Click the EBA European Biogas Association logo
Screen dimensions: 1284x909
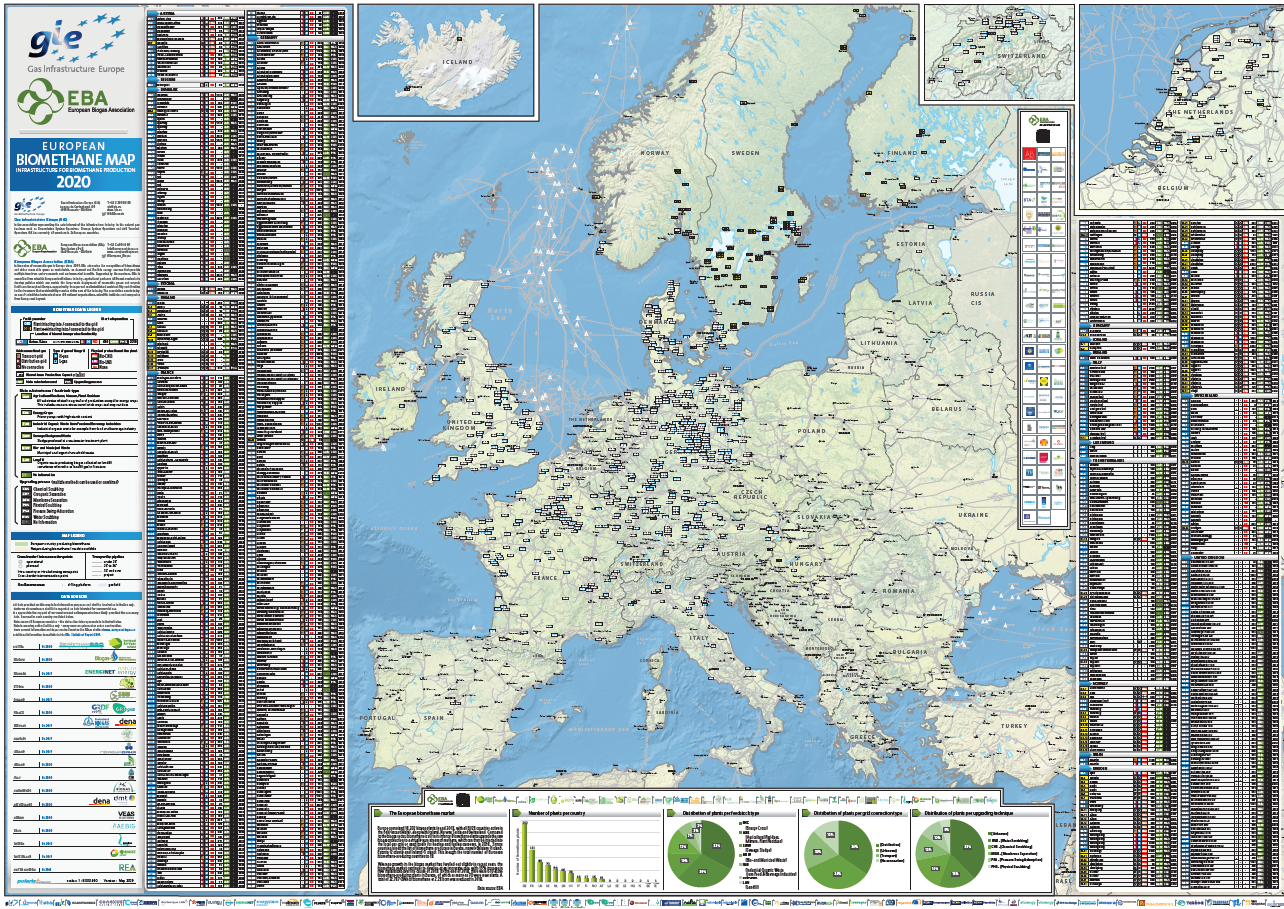(x=75, y=104)
